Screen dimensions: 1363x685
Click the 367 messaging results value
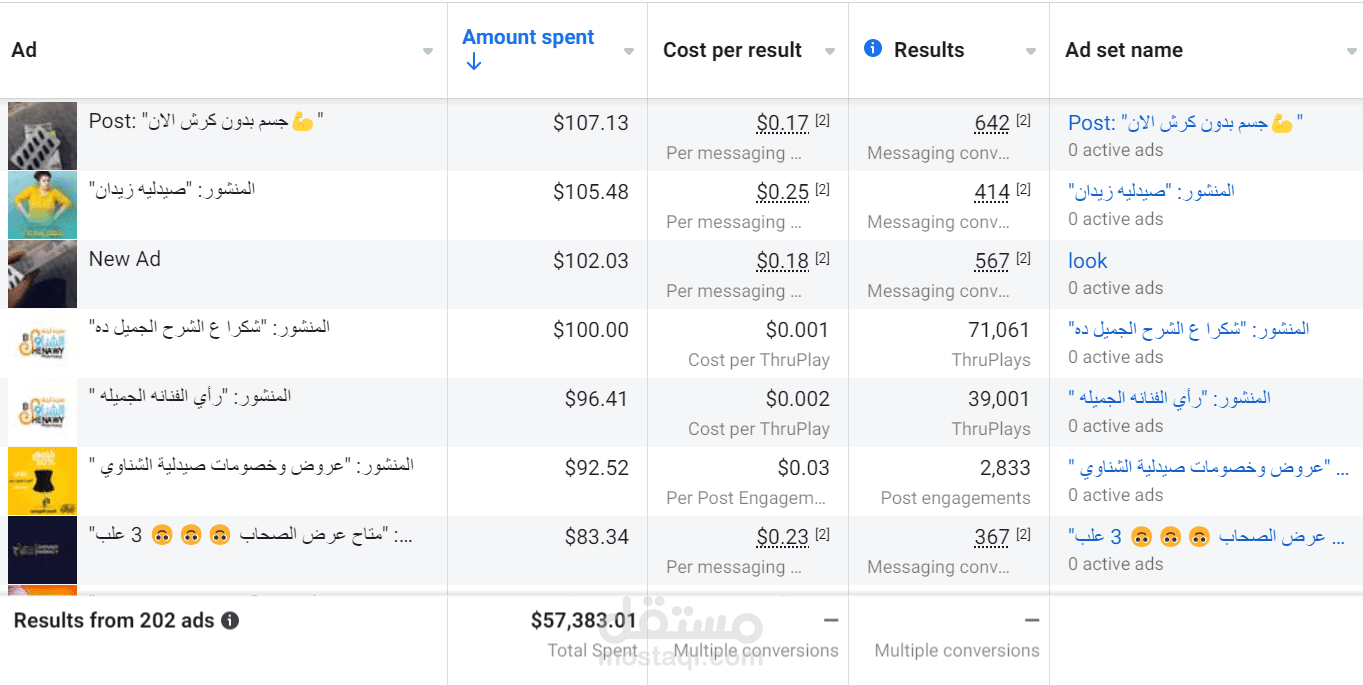992,537
